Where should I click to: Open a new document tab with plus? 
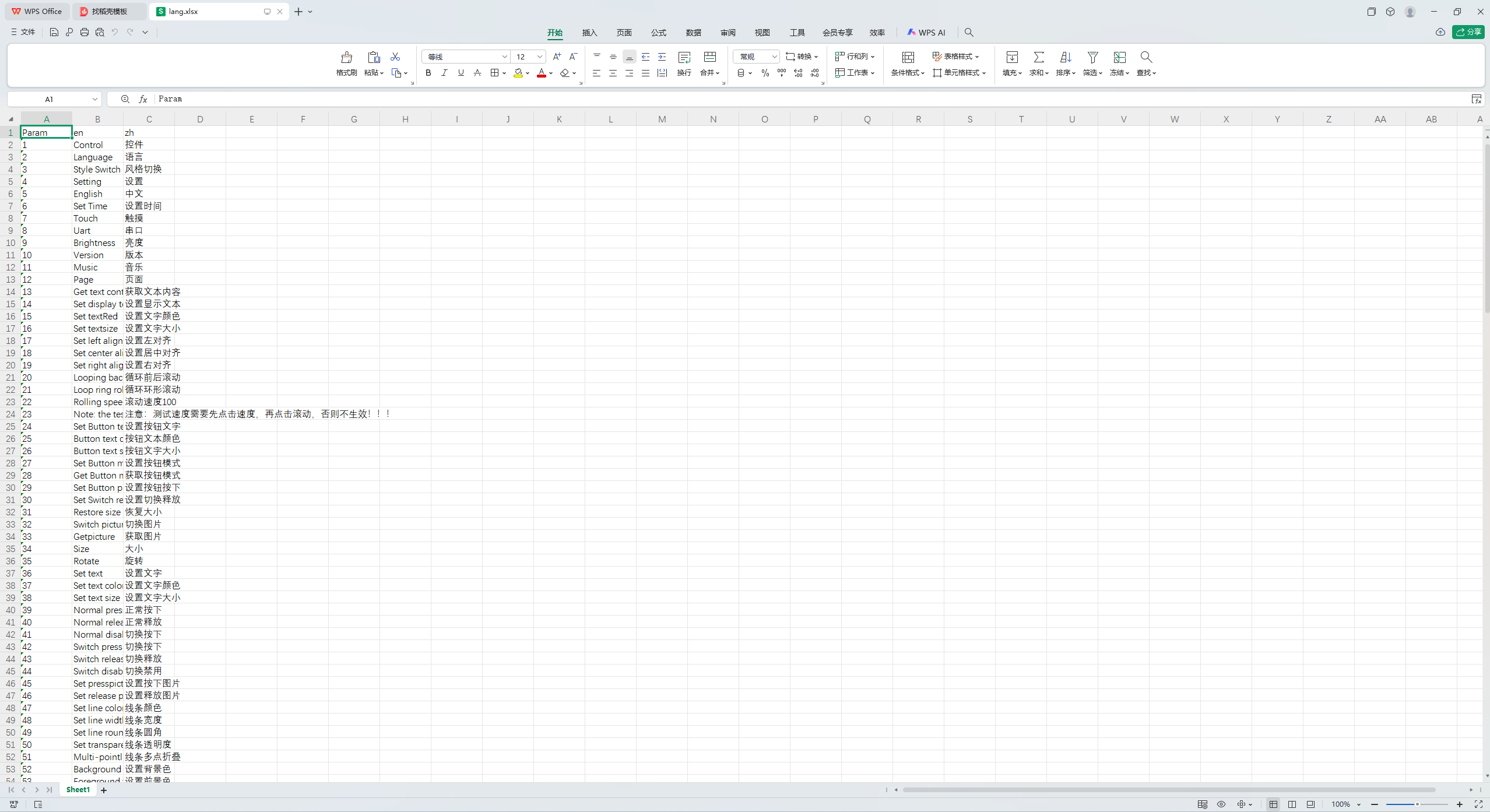pos(298,12)
